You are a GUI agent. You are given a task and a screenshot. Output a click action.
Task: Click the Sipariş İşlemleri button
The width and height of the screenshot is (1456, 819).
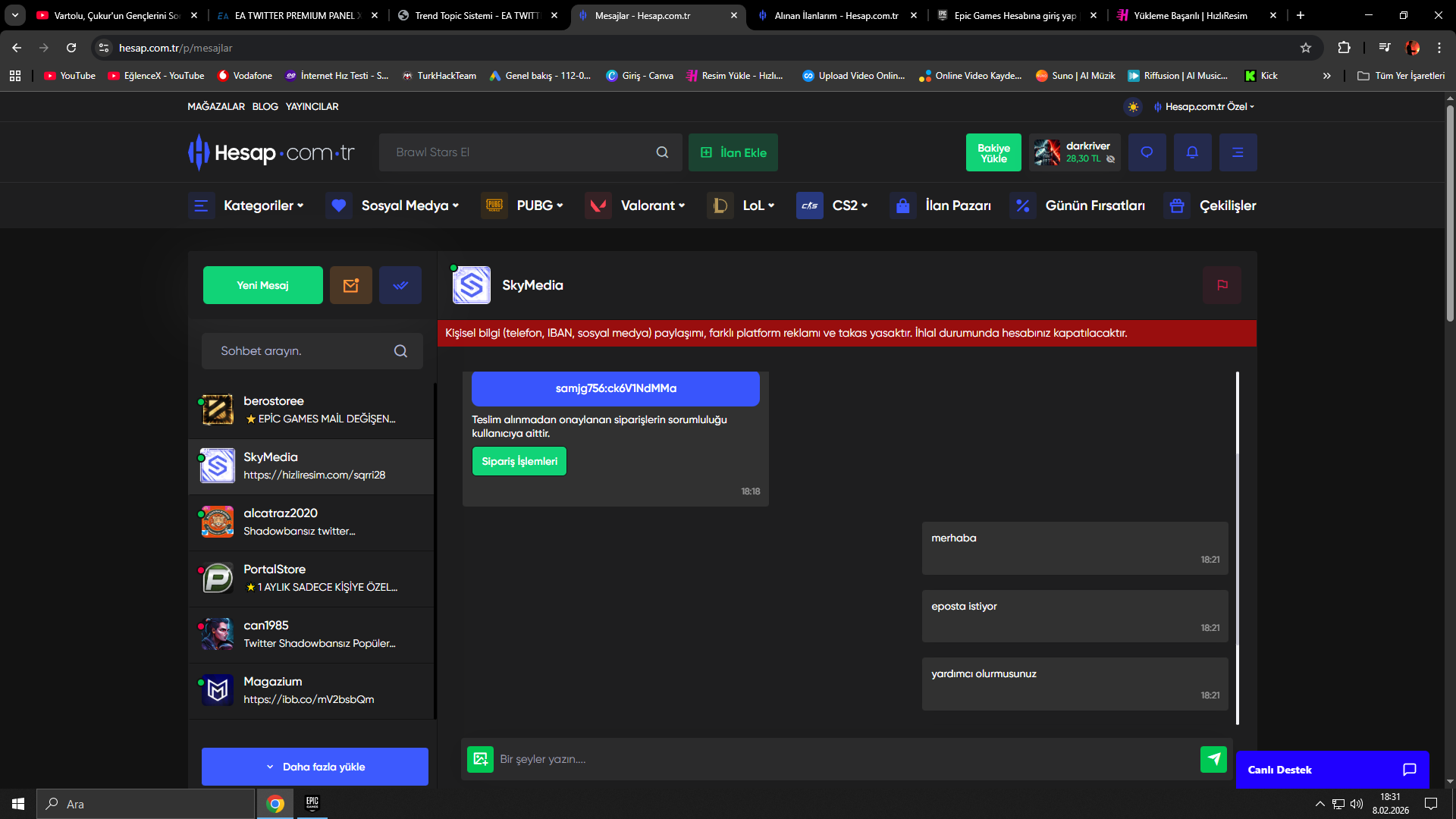click(519, 461)
